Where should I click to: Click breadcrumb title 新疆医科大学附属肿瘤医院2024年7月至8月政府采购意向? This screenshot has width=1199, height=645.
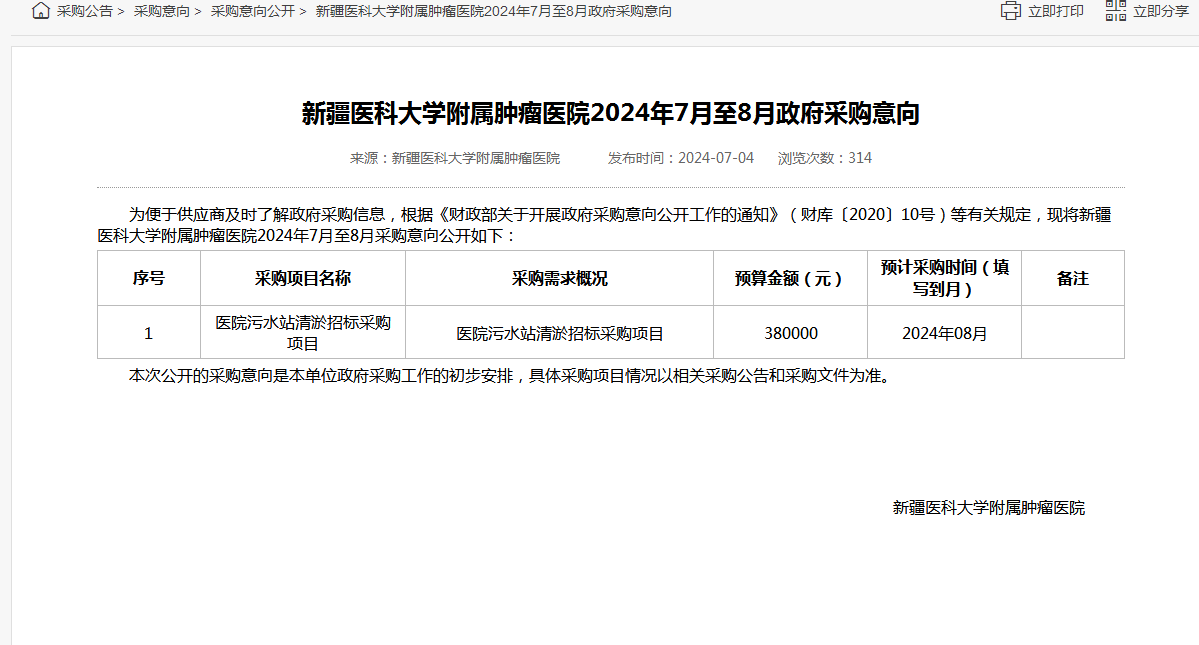pos(494,11)
